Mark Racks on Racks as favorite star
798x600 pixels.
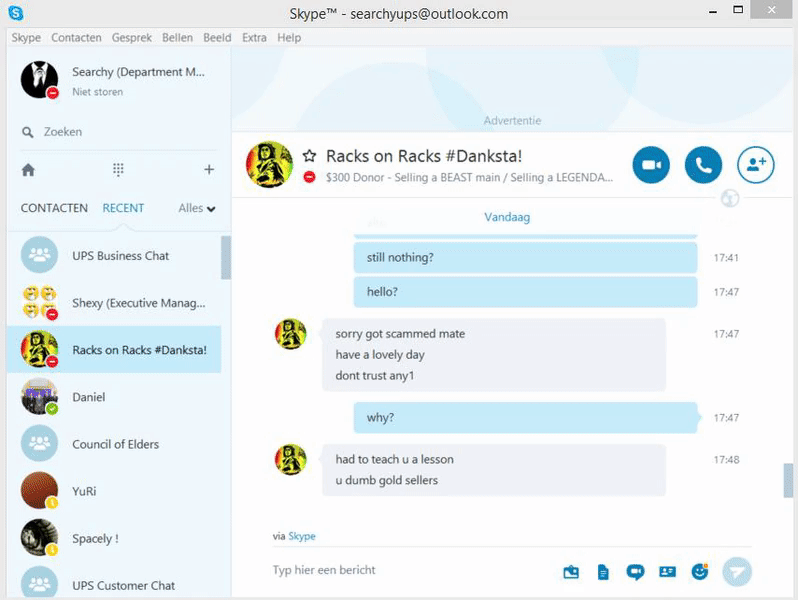[309, 156]
